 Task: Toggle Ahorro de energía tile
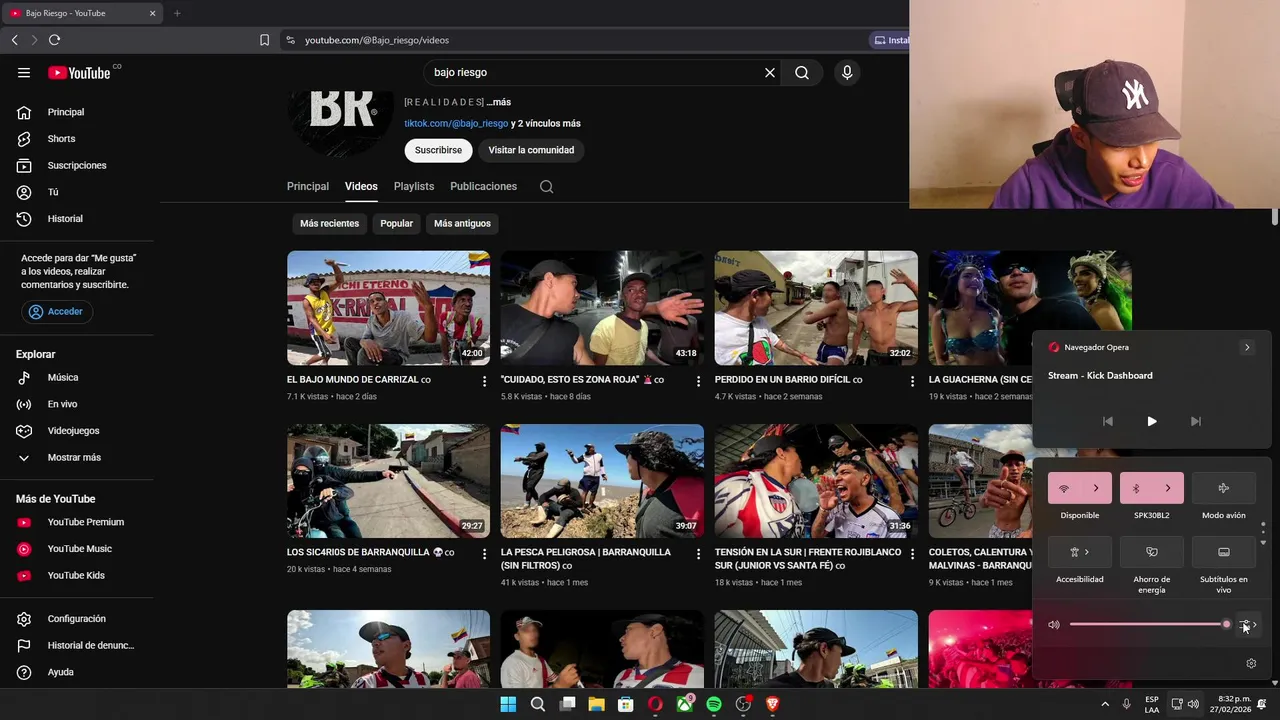[x=1152, y=552]
